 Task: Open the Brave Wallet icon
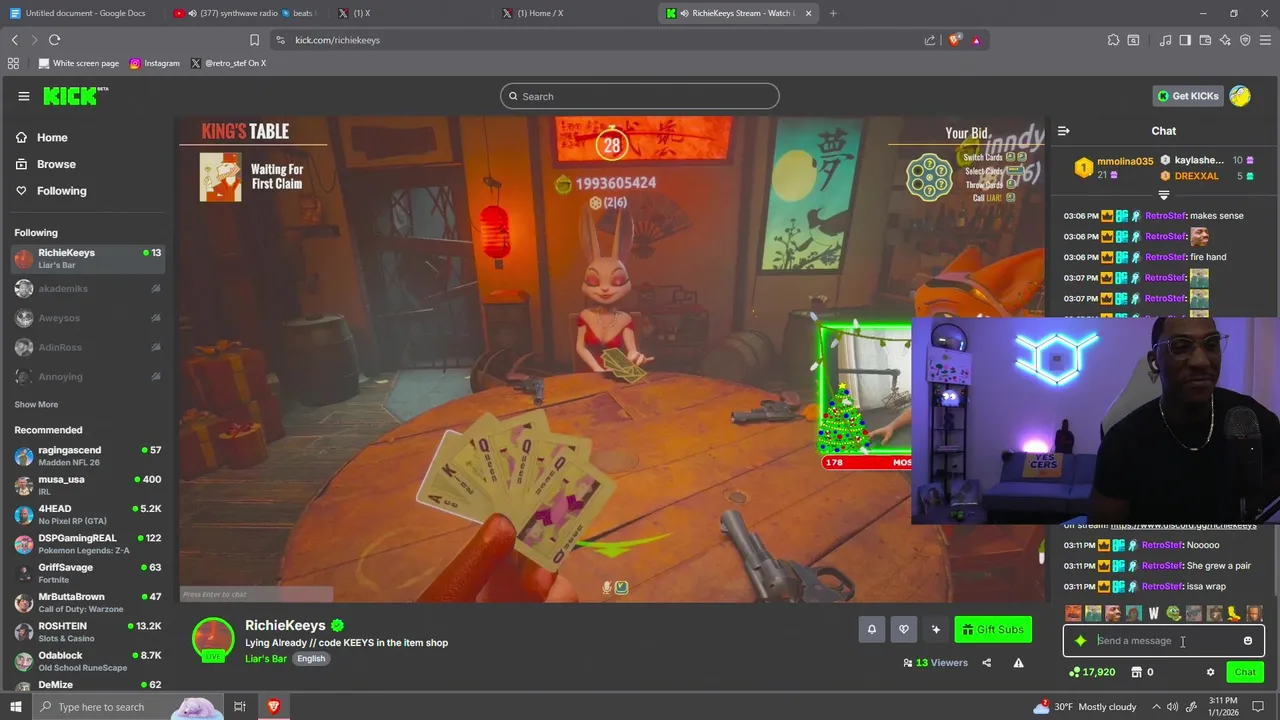[x=1205, y=40]
